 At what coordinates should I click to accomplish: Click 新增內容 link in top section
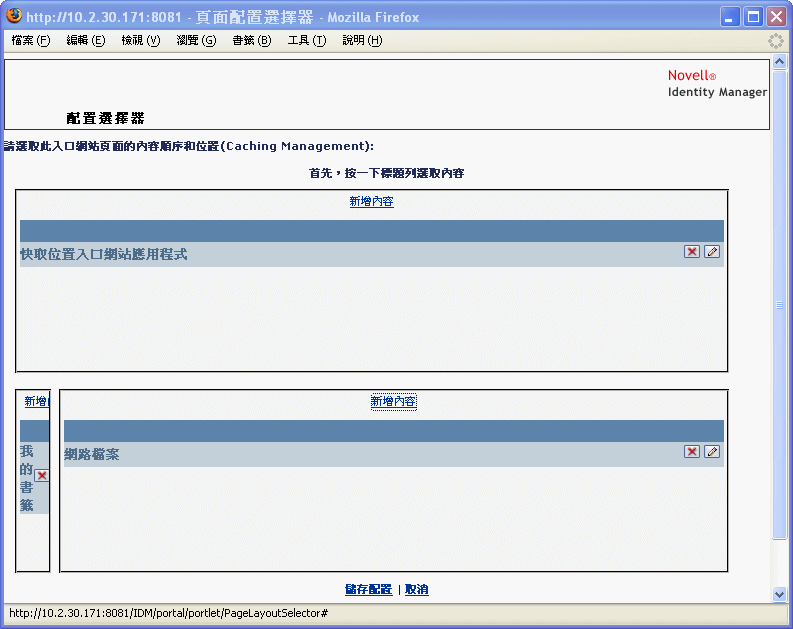[371, 201]
